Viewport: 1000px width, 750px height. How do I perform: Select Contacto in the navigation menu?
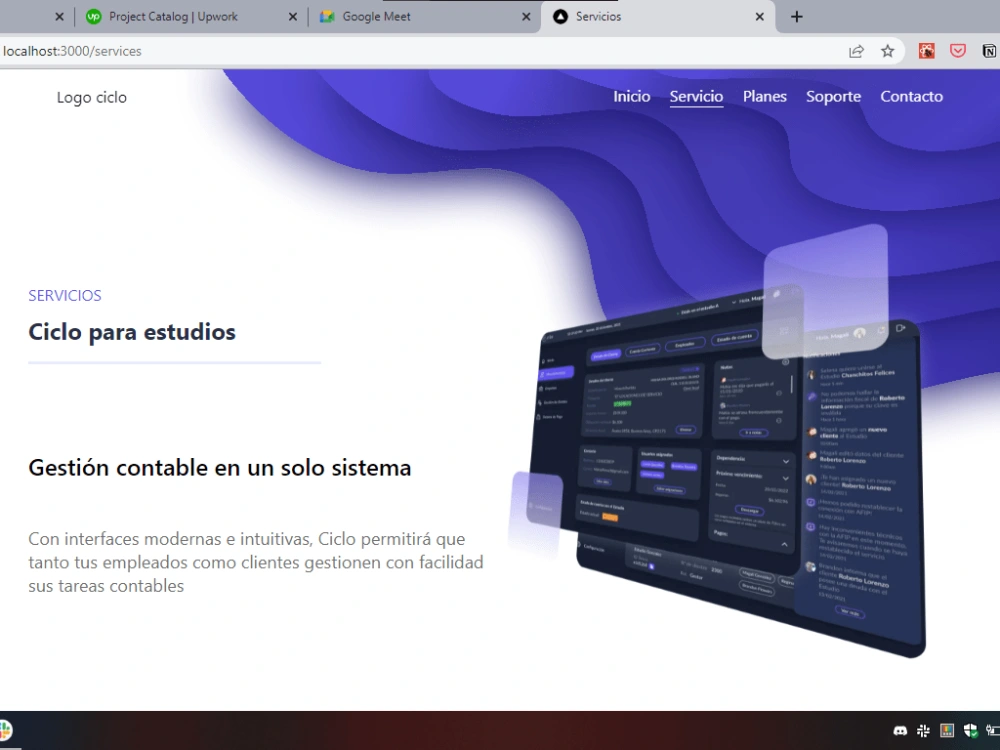tap(911, 96)
